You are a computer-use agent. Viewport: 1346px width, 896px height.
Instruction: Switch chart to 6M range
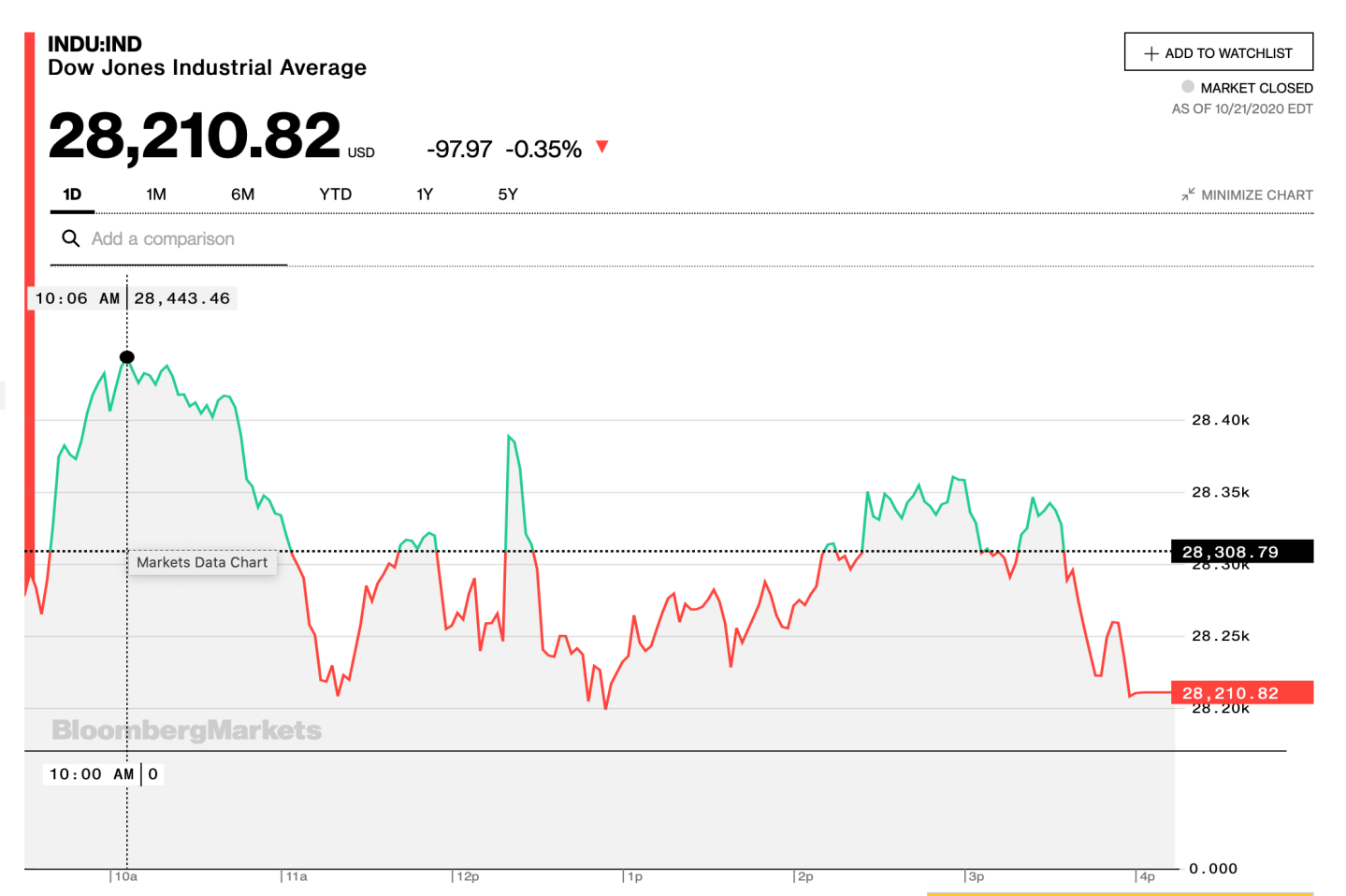[242, 195]
